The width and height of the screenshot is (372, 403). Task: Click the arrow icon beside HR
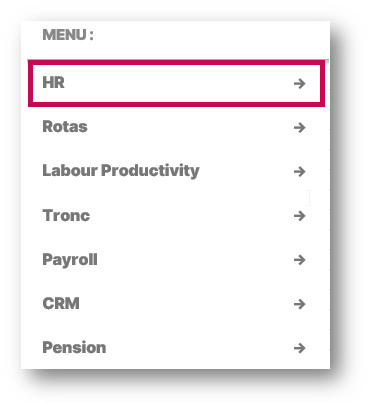[299, 83]
